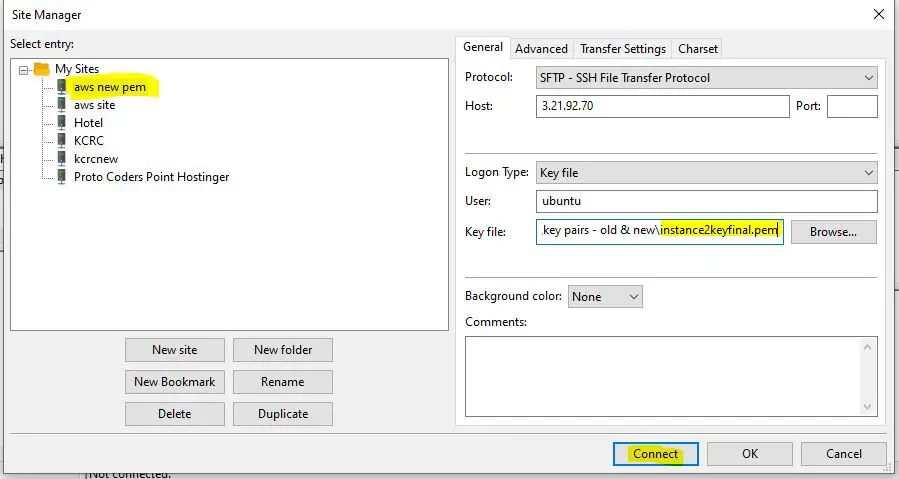Select the aws site entry
Image resolution: width=899 pixels, height=479 pixels.
[x=95, y=105]
